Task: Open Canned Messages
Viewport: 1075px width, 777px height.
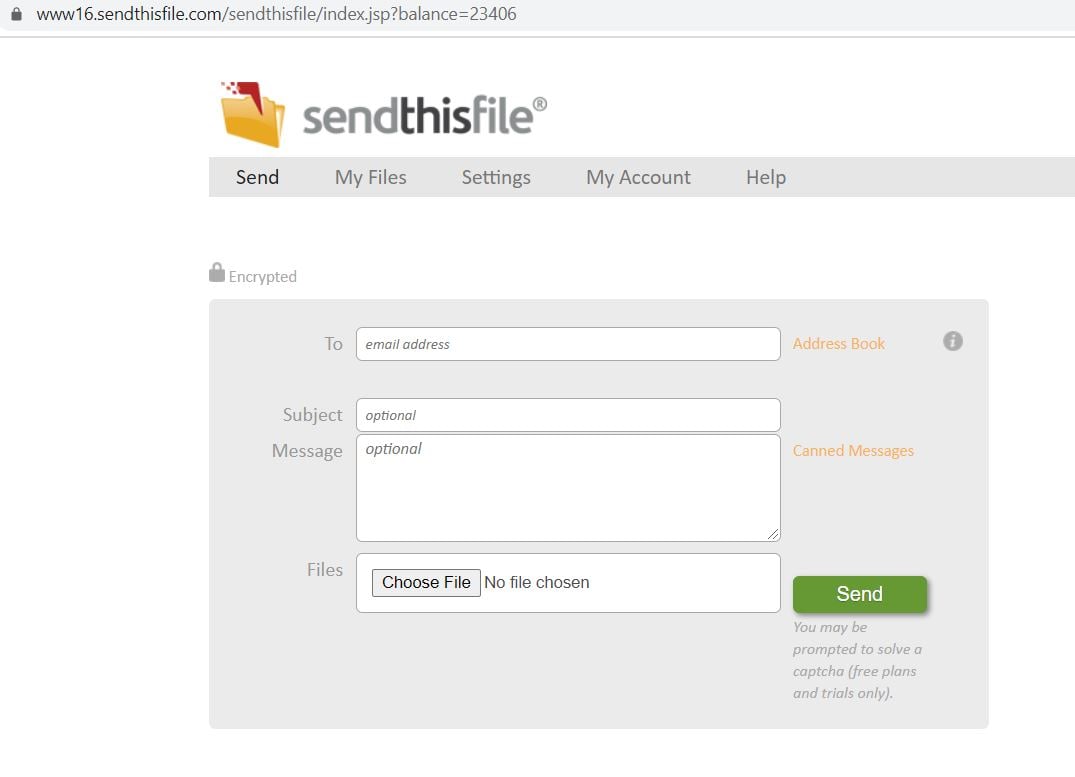Action: [x=853, y=450]
